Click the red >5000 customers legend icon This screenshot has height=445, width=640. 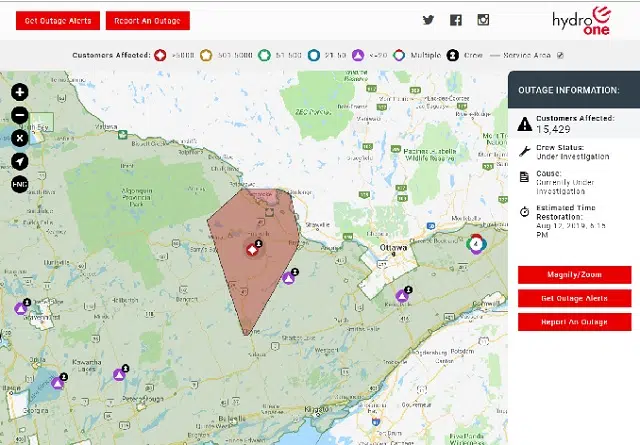pos(160,55)
